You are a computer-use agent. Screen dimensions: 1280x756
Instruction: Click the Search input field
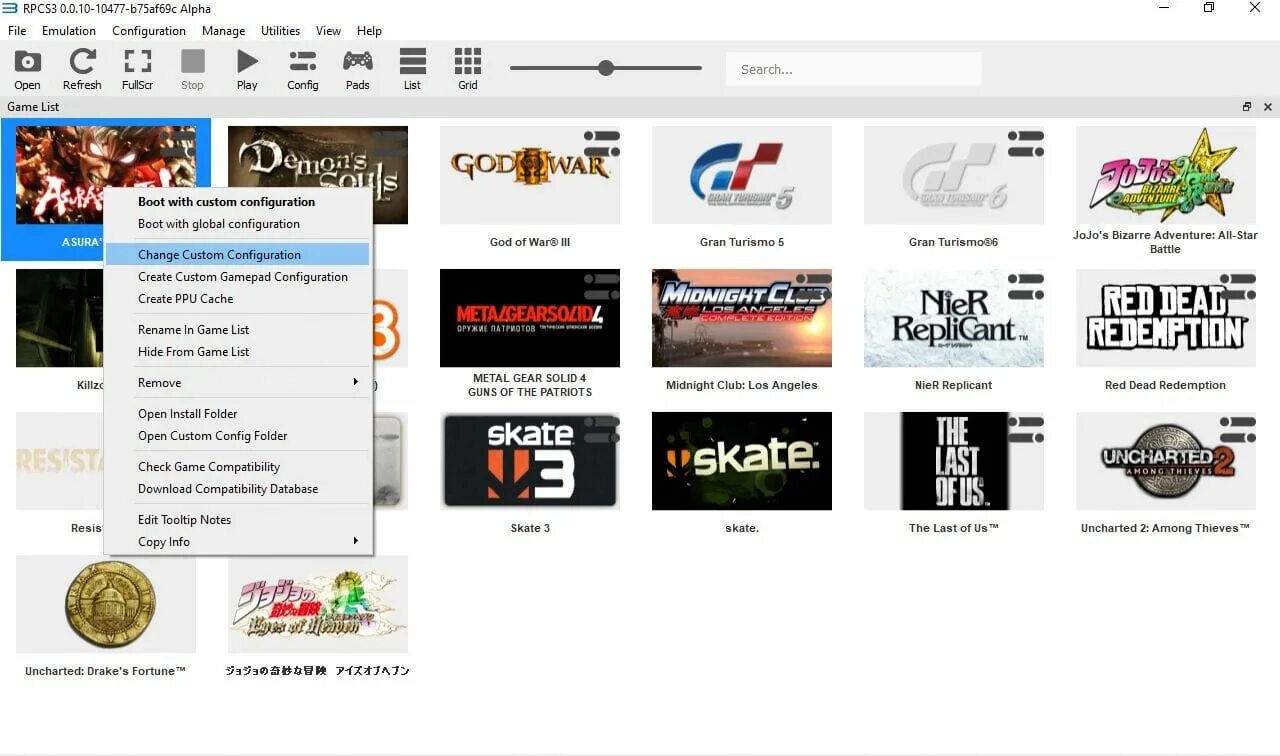(x=853, y=69)
